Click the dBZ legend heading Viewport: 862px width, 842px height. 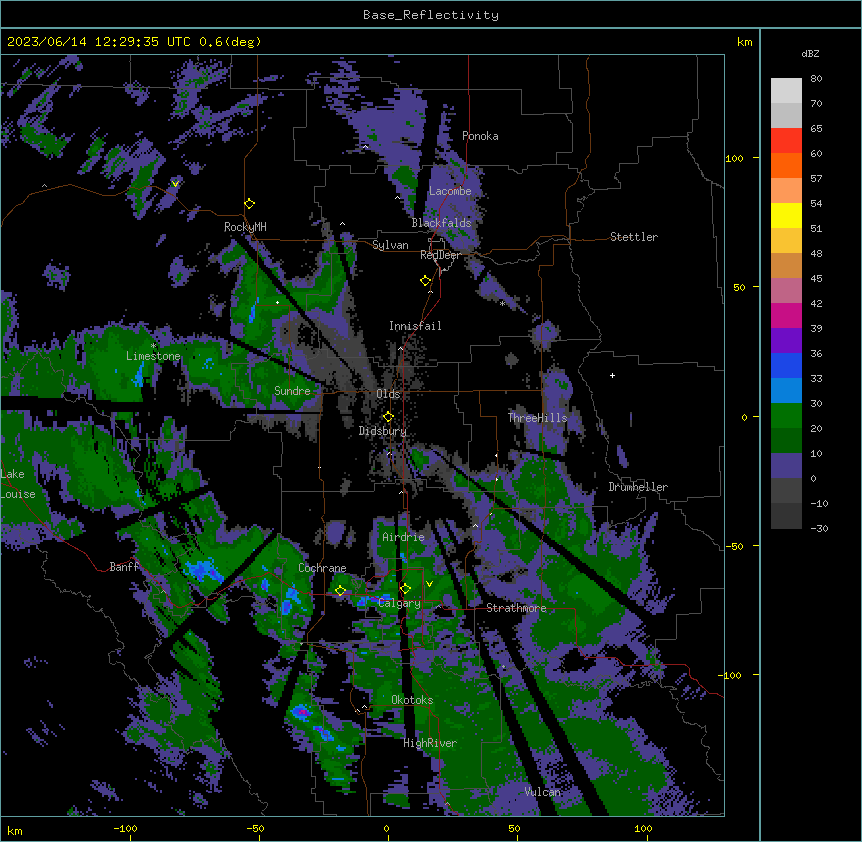pyautogui.click(x=810, y=54)
